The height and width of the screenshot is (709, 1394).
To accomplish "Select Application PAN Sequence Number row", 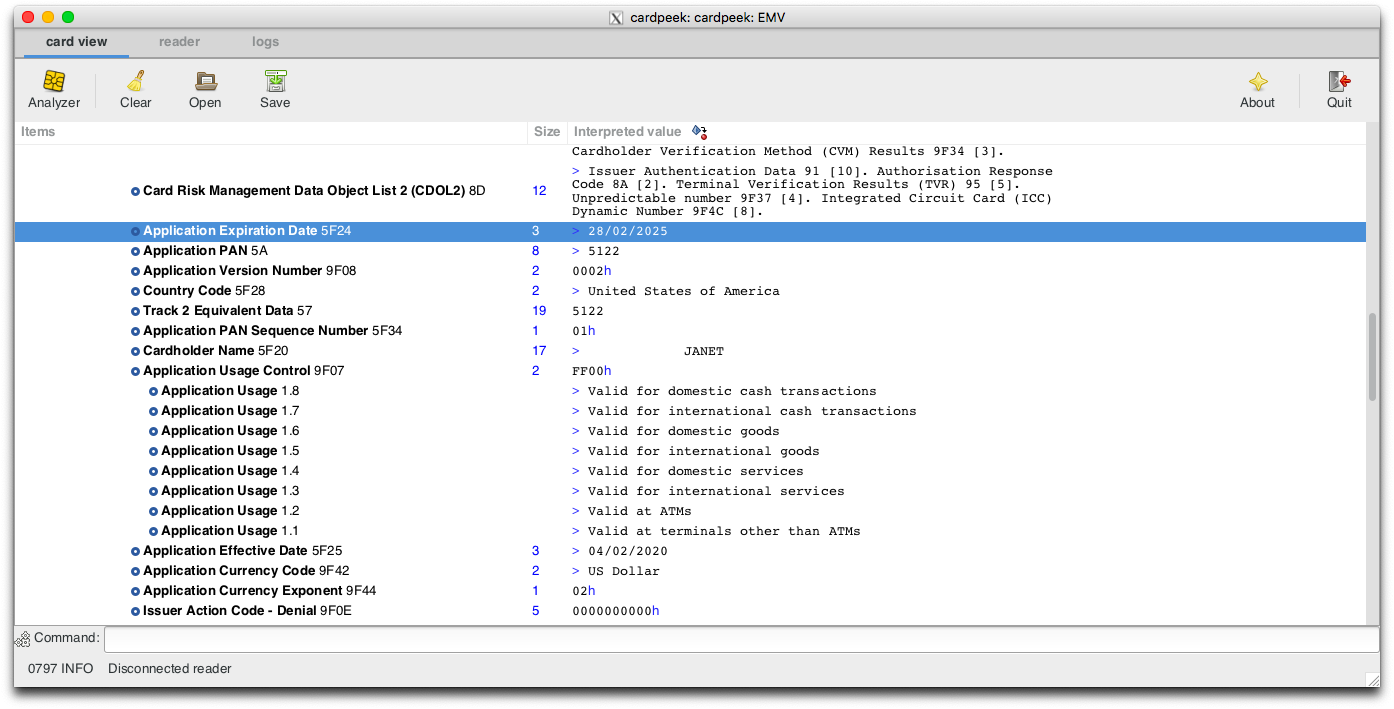I will click(x=690, y=331).
